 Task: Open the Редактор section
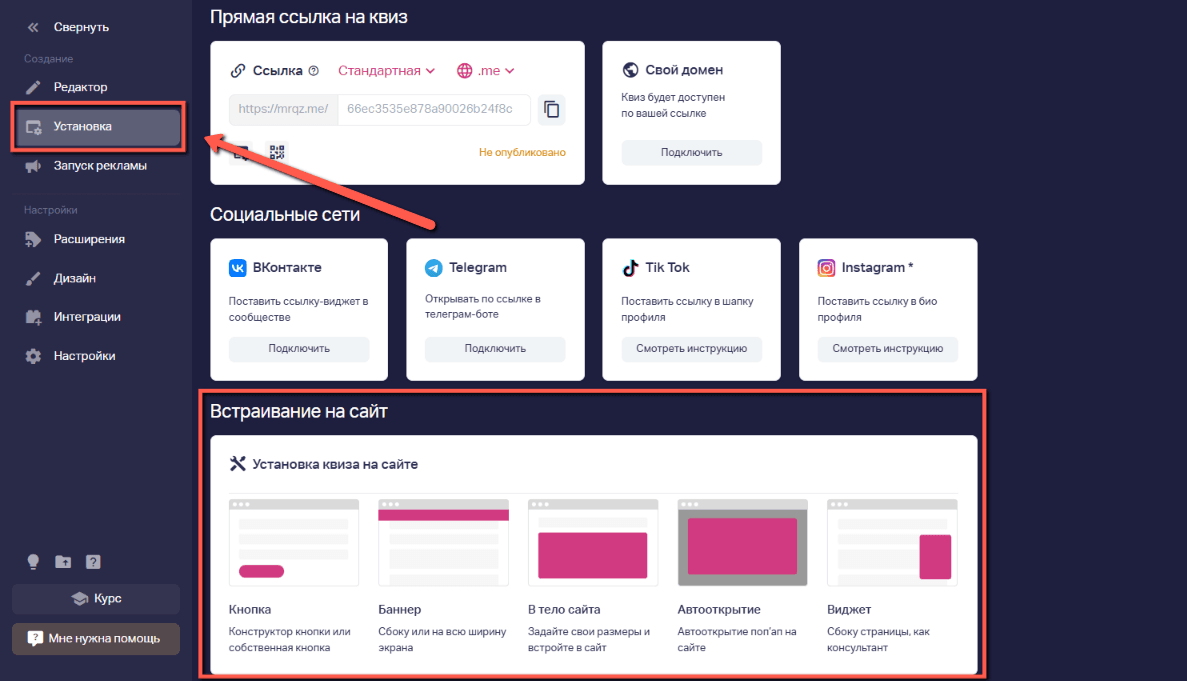click(68, 87)
